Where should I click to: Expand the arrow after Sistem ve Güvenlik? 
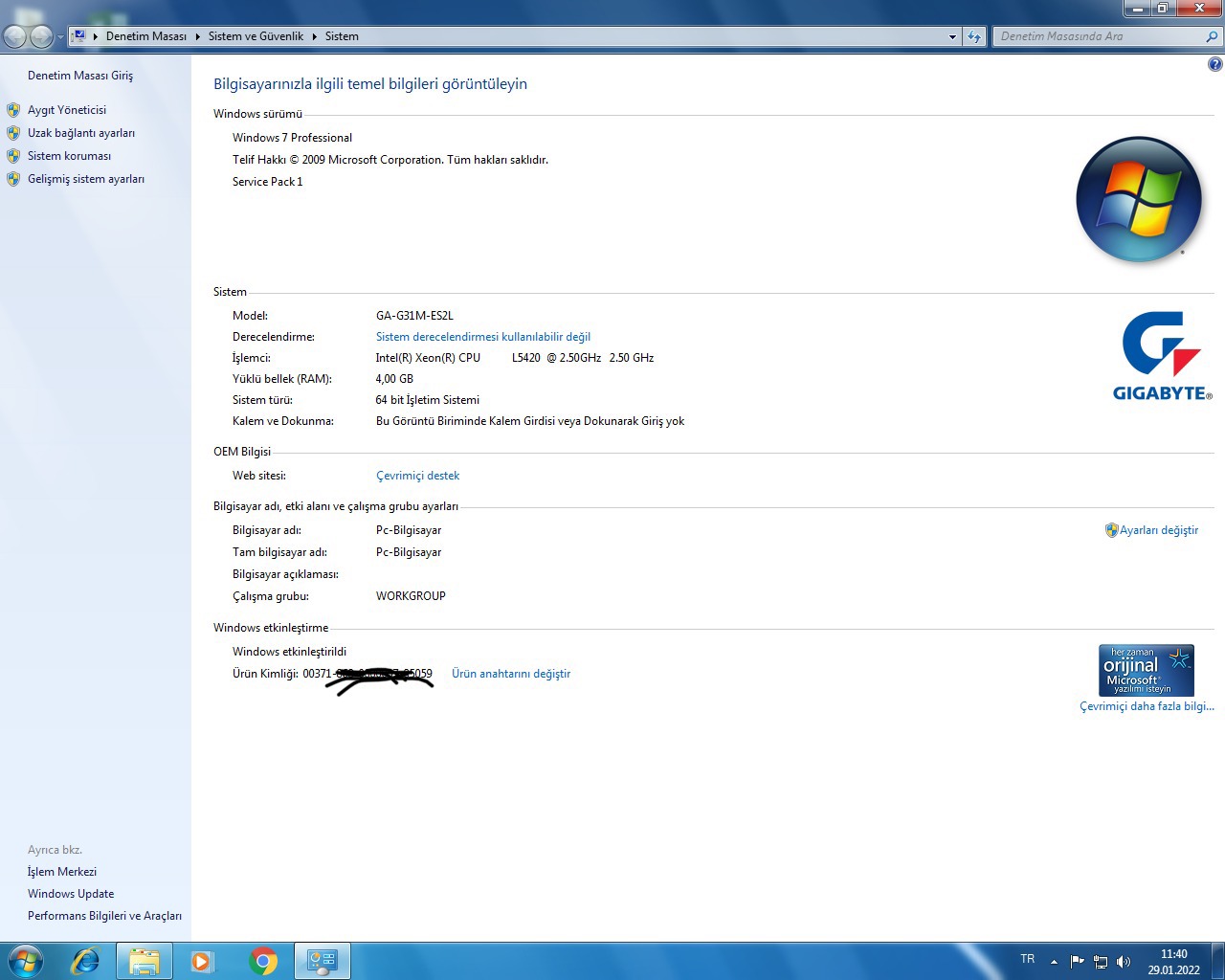click(314, 36)
